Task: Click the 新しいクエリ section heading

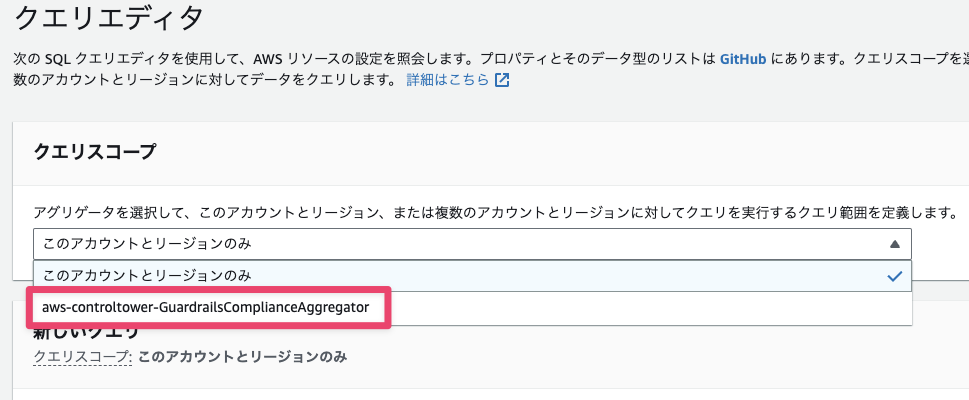Action: (87, 332)
